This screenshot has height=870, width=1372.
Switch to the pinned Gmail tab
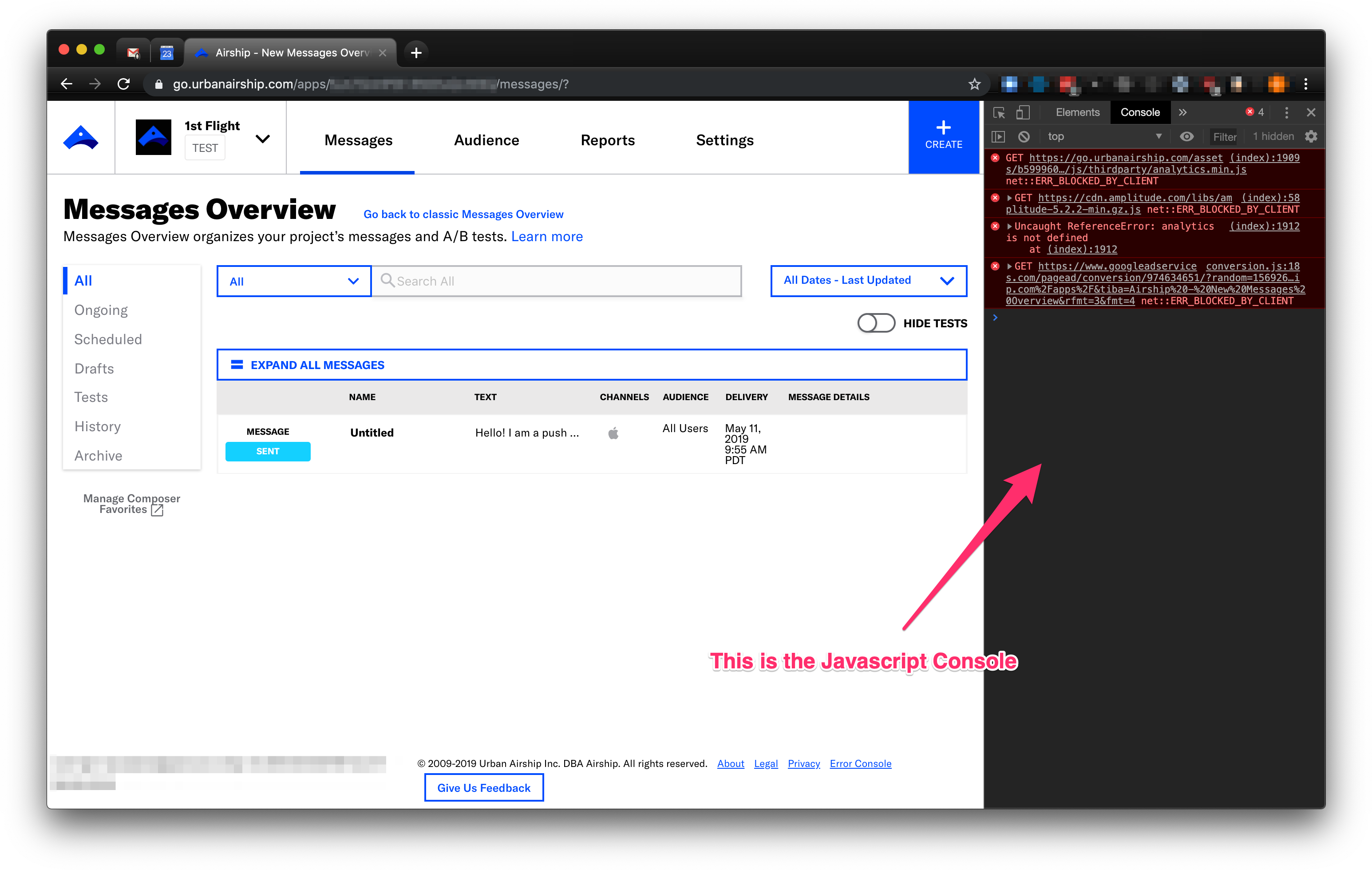[x=133, y=52]
